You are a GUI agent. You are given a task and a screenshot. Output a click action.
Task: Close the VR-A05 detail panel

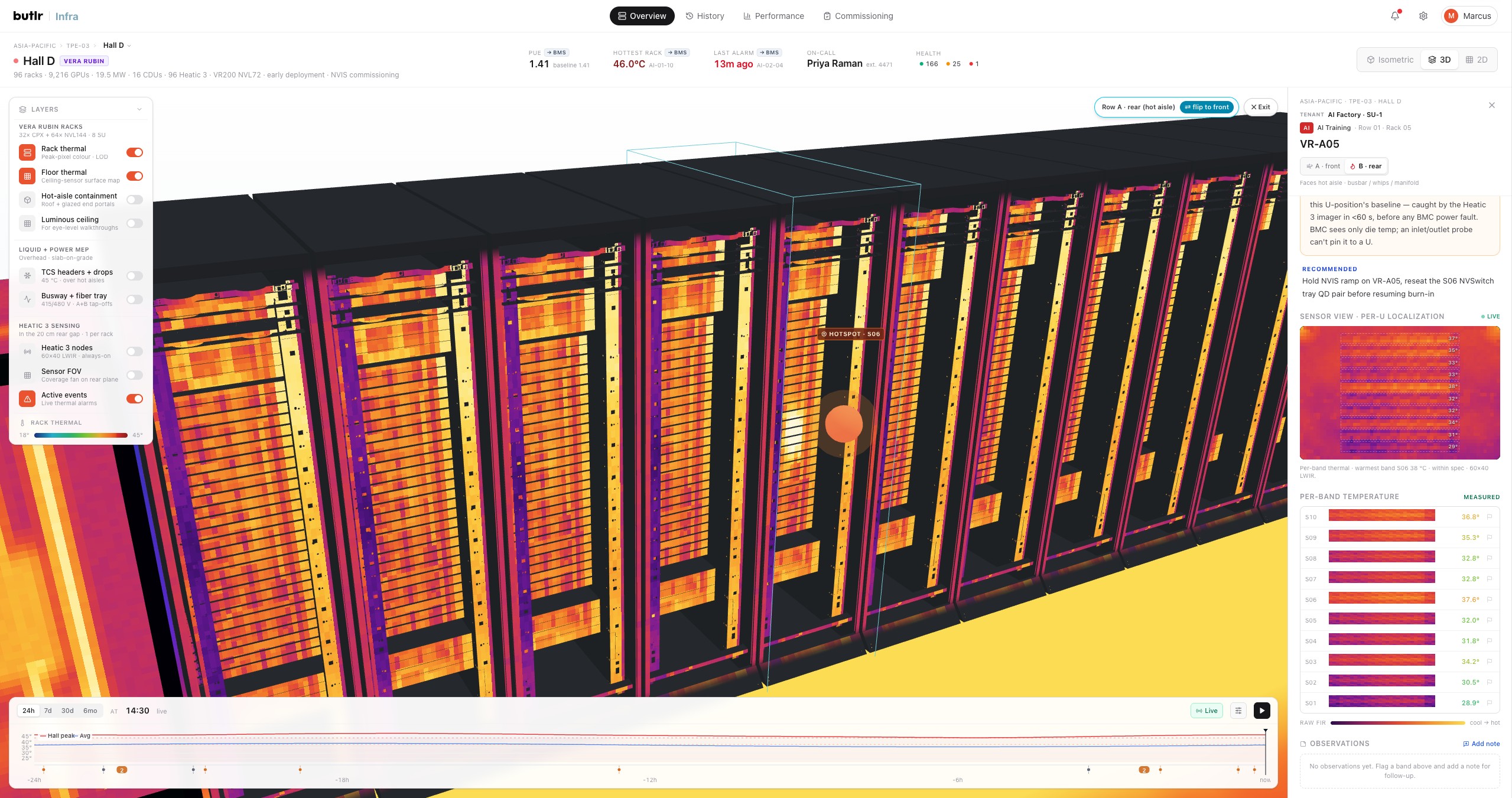click(x=1492, y=105)
